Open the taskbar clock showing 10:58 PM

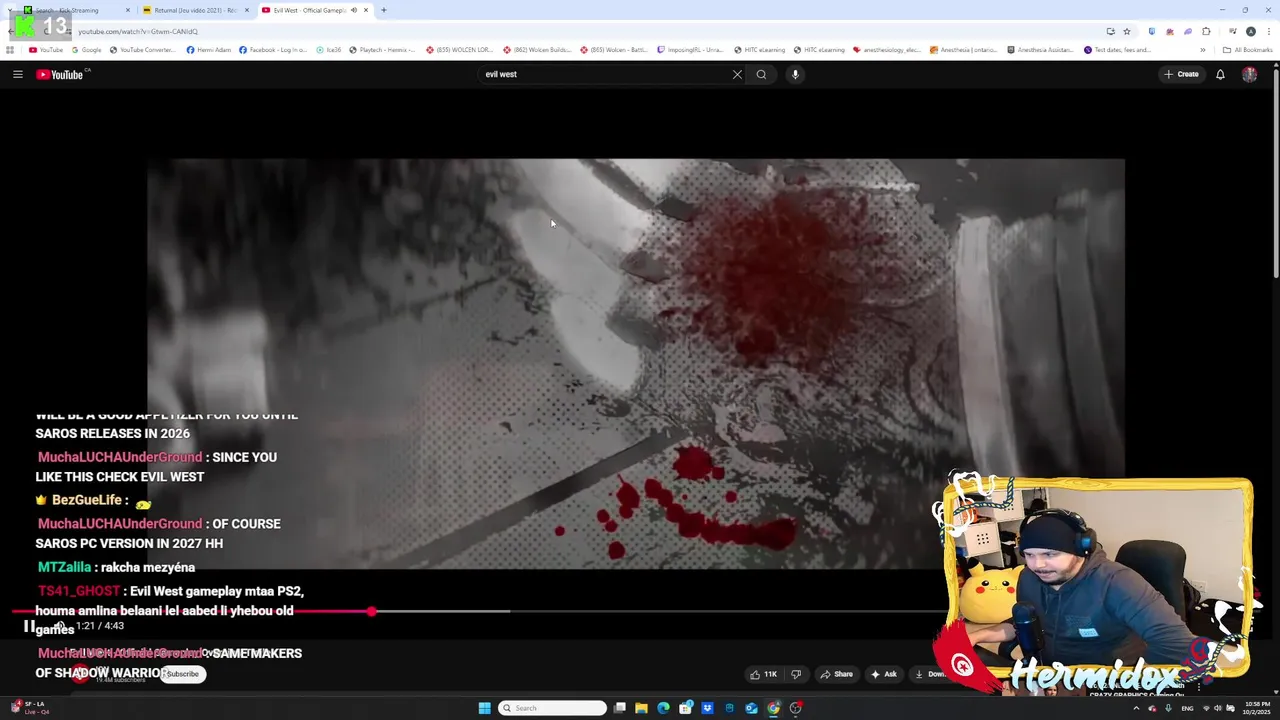[1258, 708]
